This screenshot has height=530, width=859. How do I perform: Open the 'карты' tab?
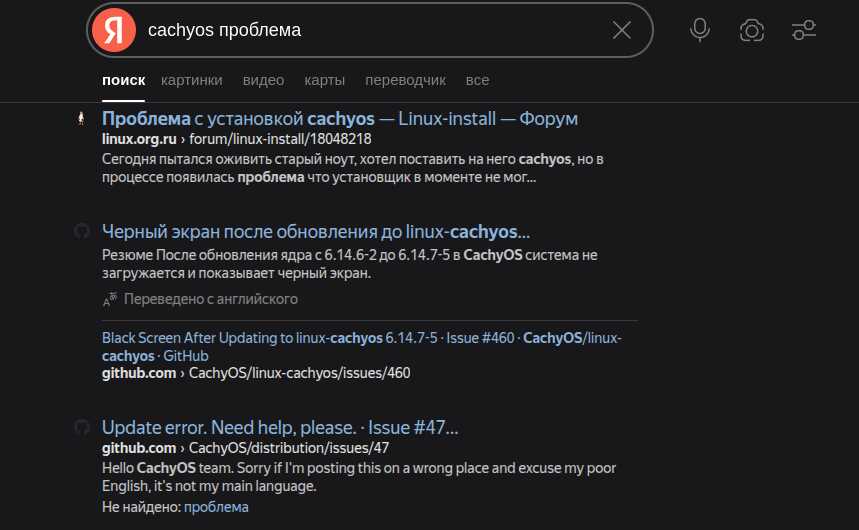point(325,80)
